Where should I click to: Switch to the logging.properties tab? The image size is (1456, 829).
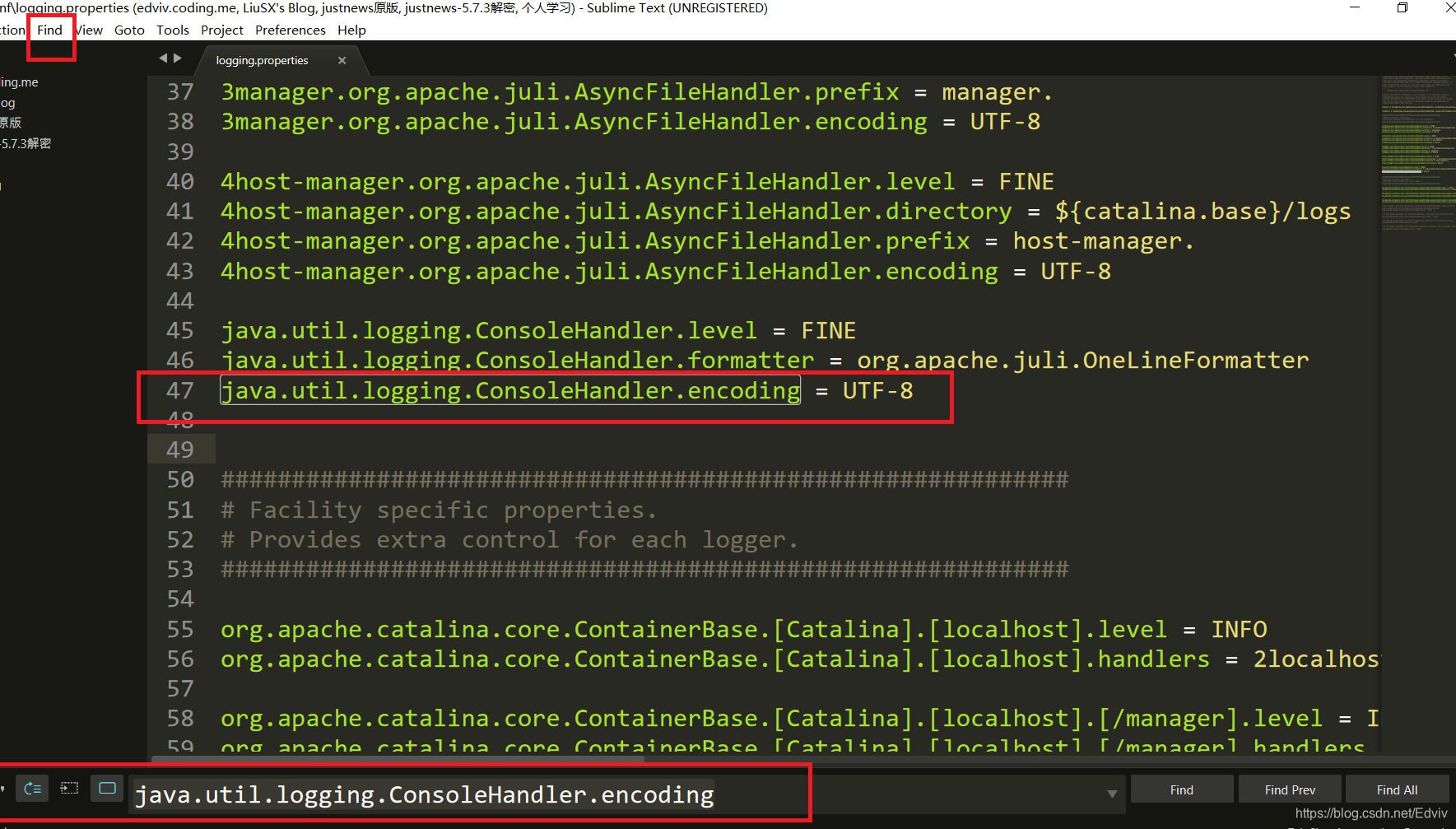click(x=262, y=60)
